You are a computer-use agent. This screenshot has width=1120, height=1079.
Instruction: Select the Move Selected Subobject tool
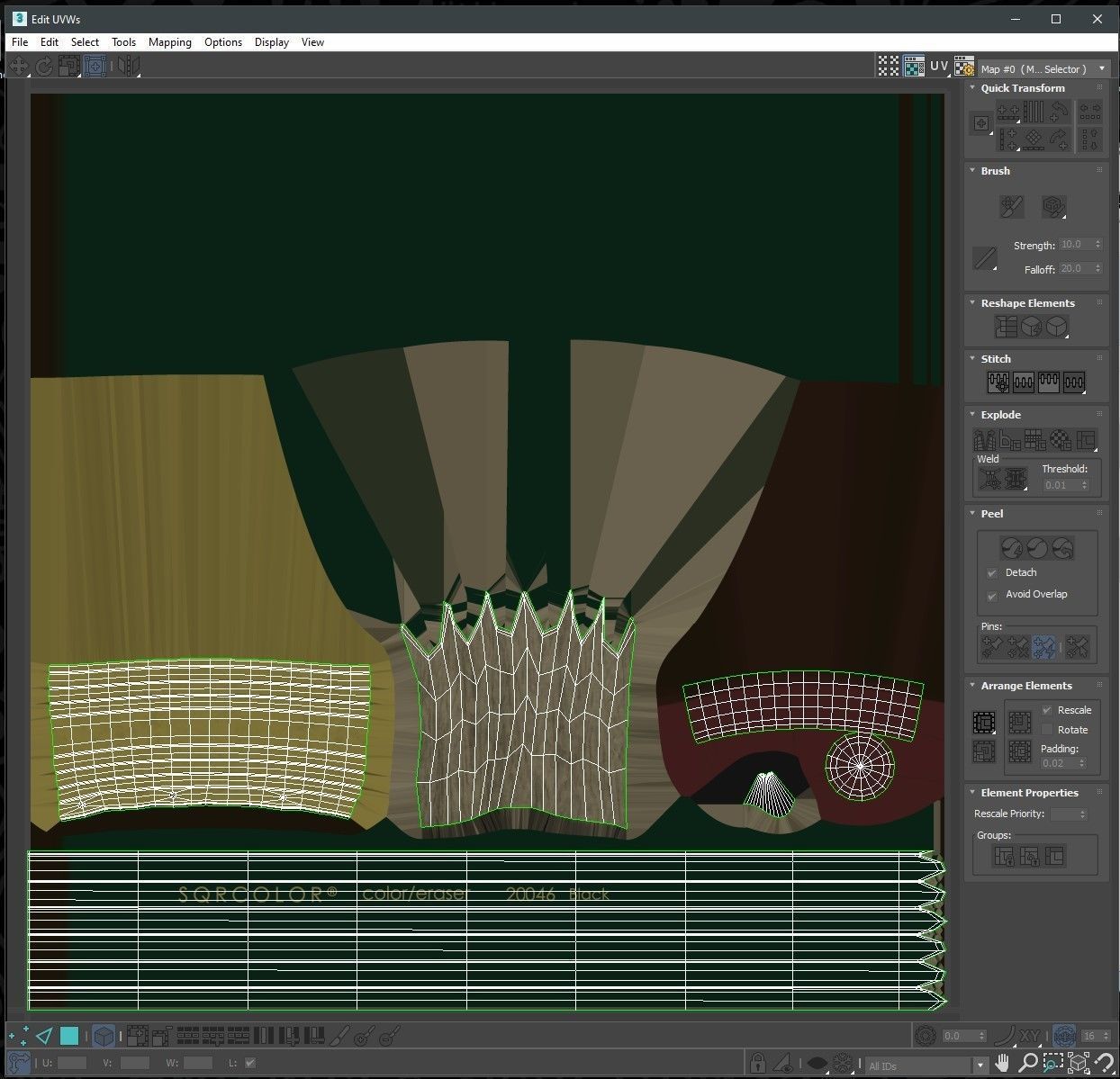pos(18,66)
